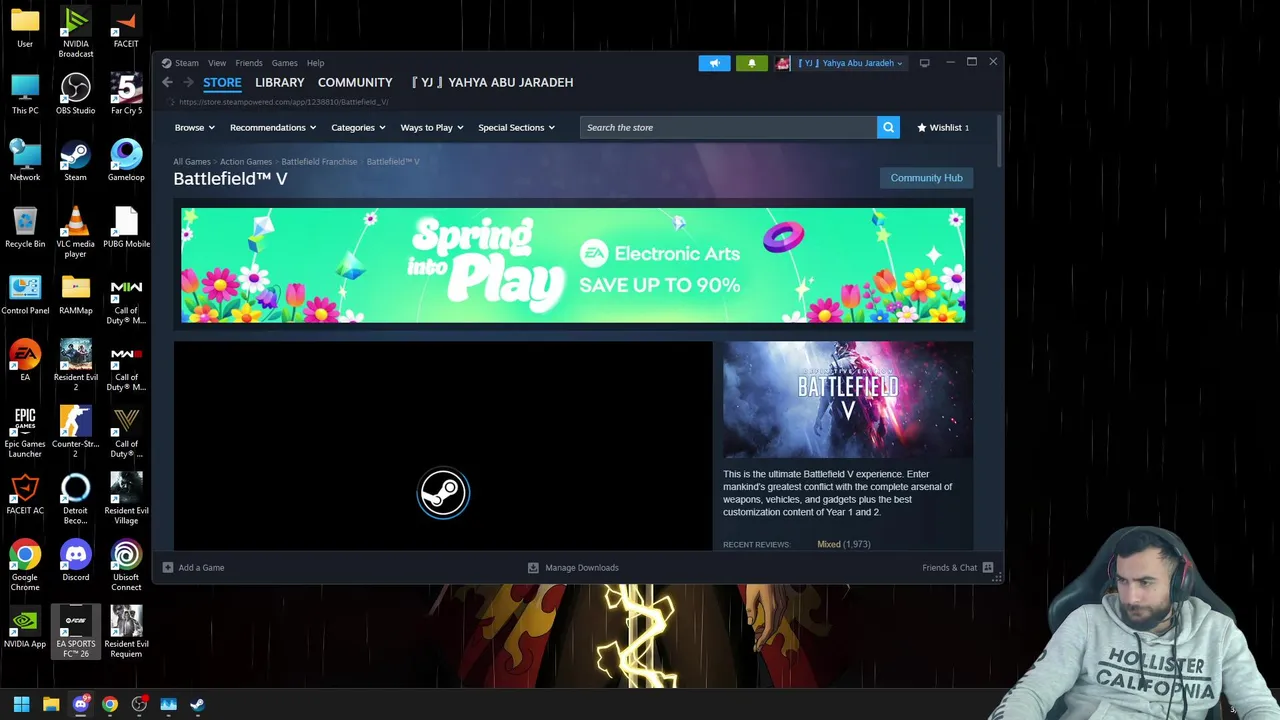Open Ubisoft Connect desktop icon
The image size is (1280, 720).
(126, 566)
